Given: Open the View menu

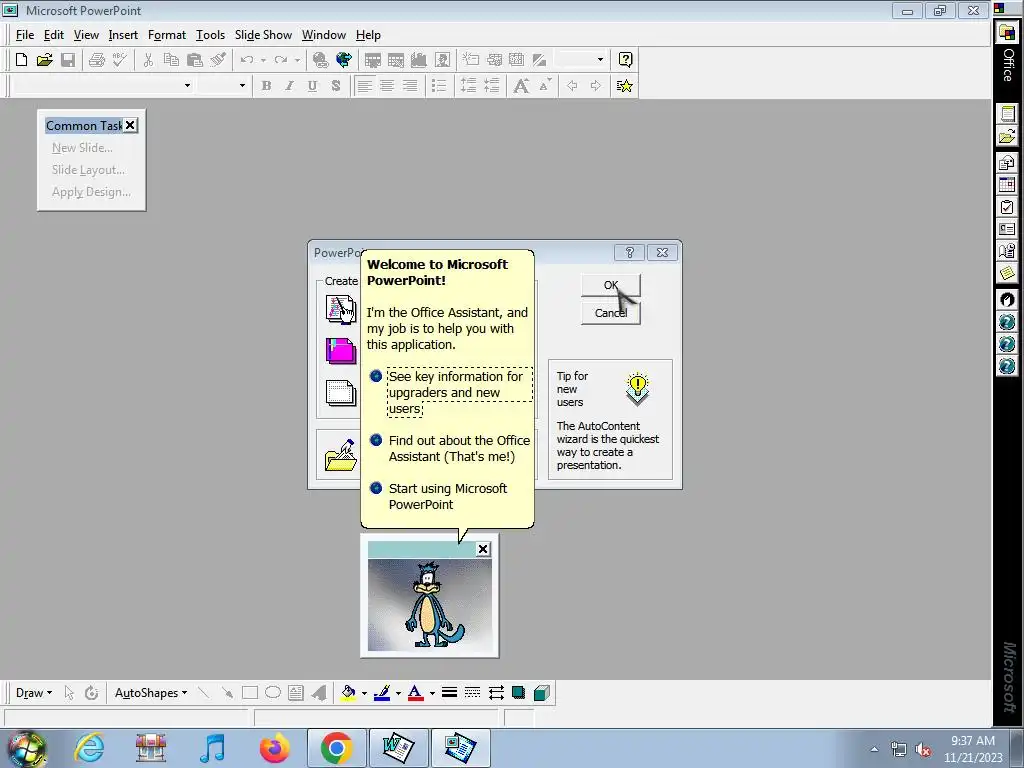Looking at the screenshot, I should 86,35.
